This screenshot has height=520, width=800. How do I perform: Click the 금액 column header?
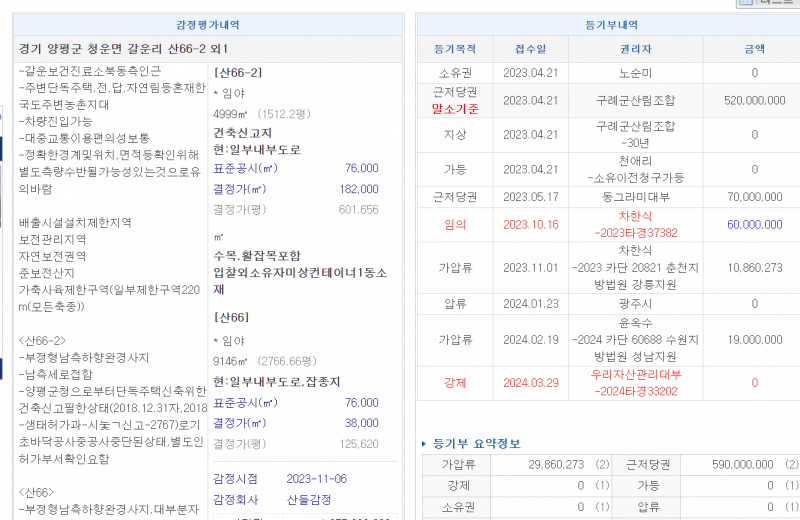[754, 48]
